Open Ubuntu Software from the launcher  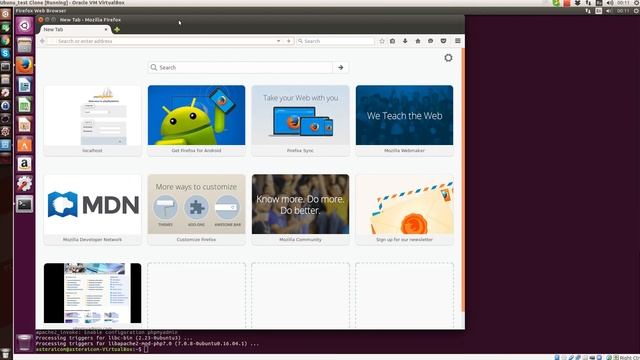24,144
